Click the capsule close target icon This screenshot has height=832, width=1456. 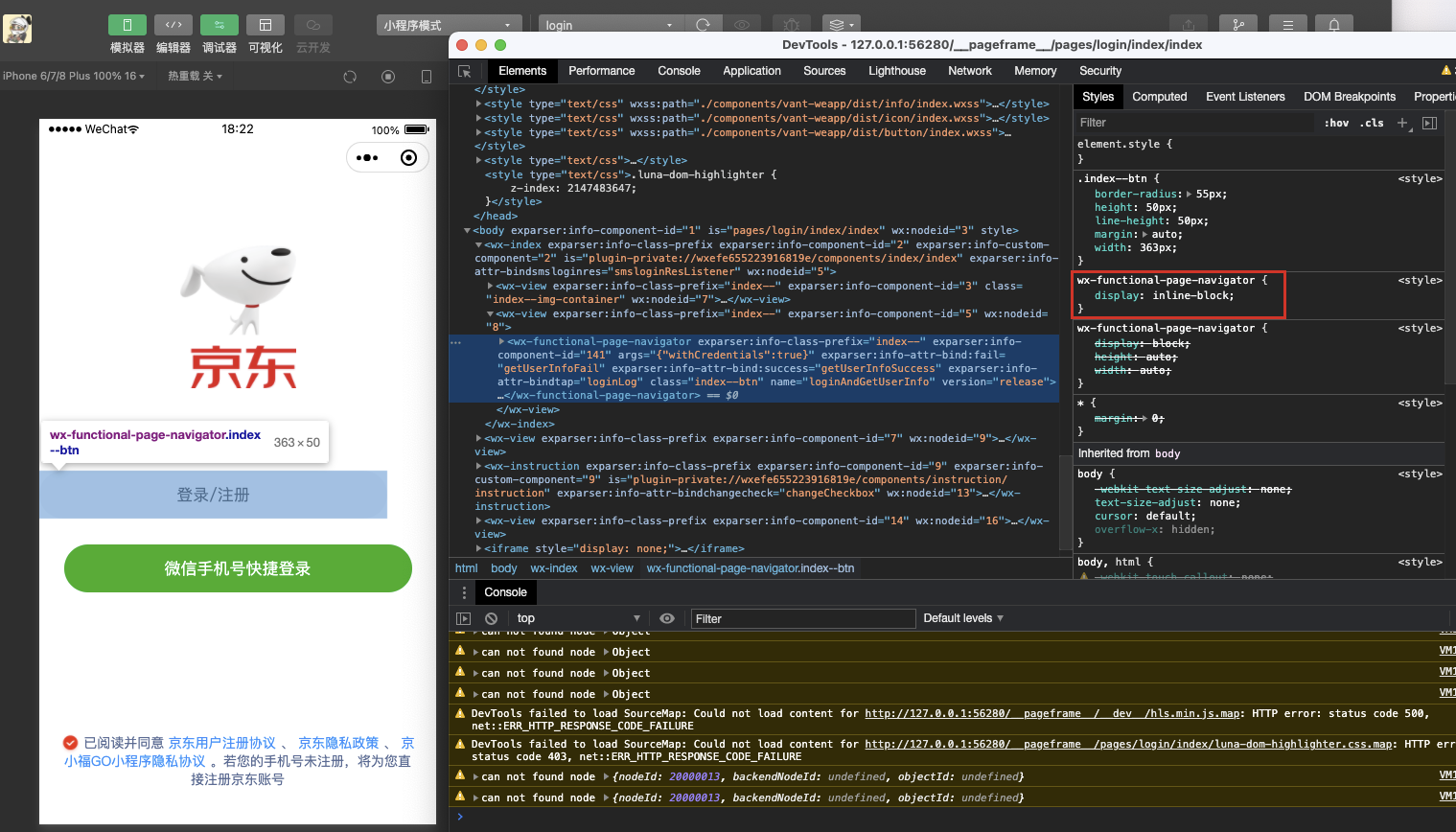point(409,158)
